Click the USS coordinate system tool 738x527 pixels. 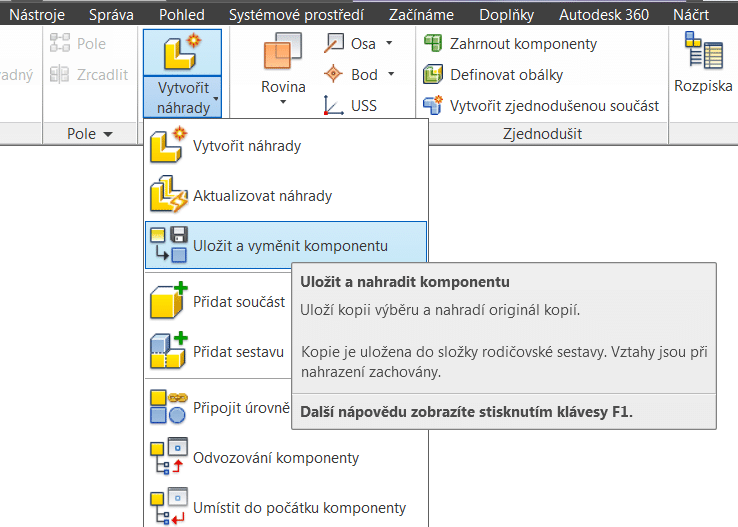[350, 105]
